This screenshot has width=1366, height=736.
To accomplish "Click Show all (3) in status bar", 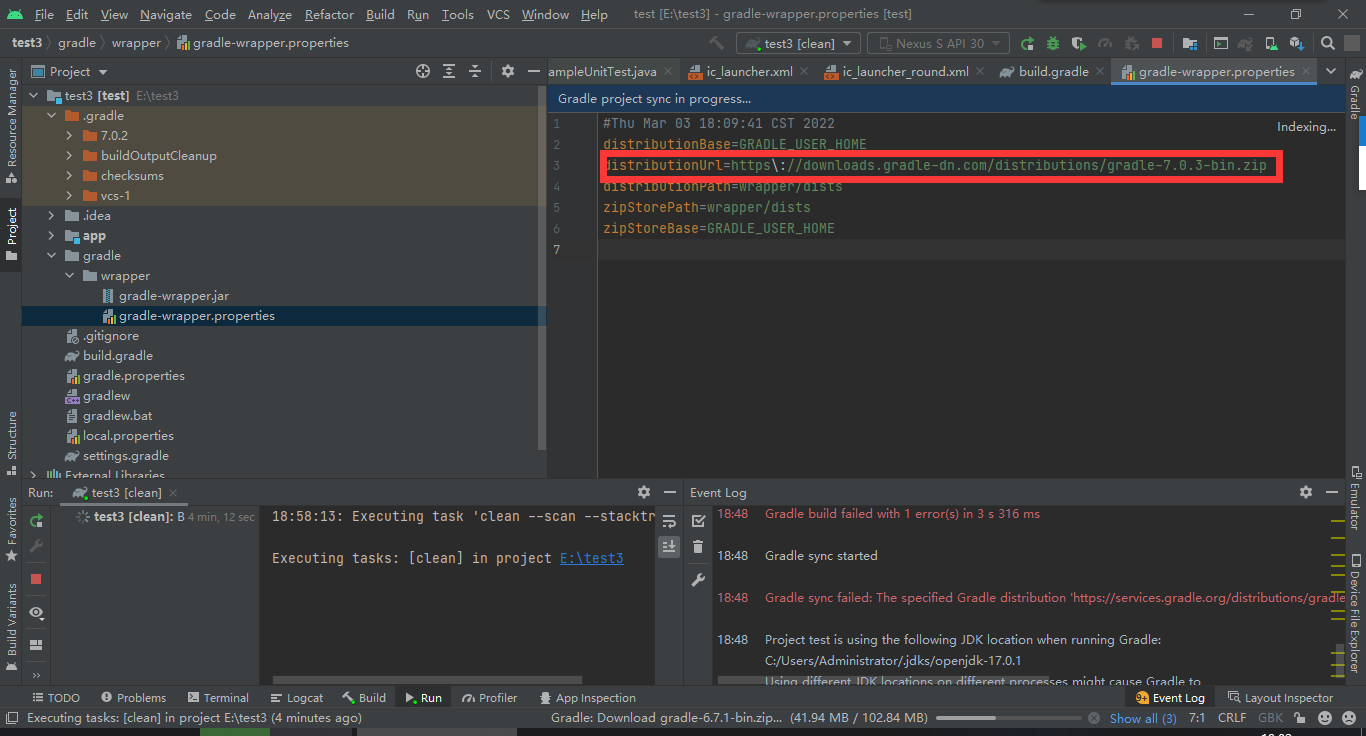I will (x=1143, y=718).
